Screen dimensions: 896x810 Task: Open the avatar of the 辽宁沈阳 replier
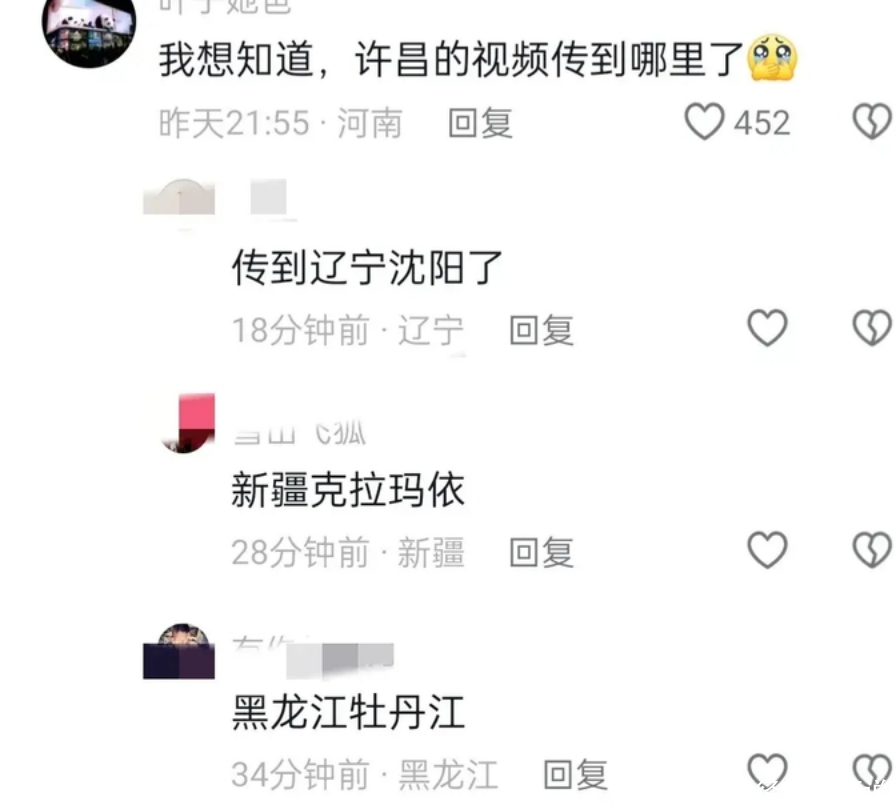pos(179,199)
